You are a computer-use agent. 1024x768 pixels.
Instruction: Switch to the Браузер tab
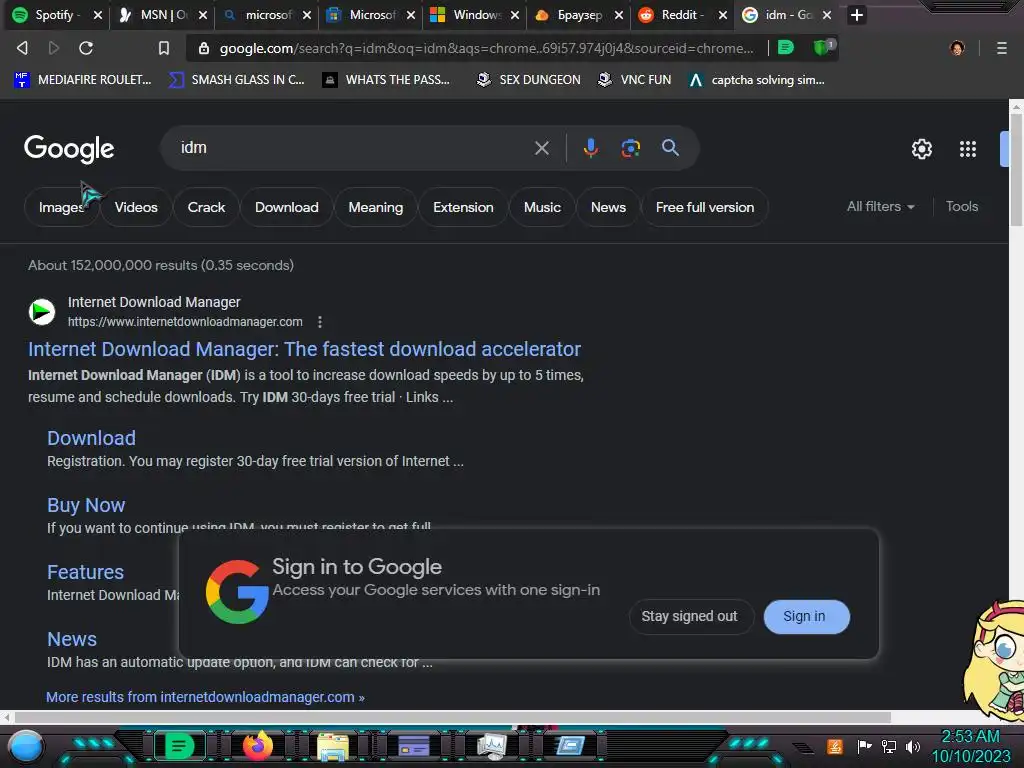click(x=578, y=15)
